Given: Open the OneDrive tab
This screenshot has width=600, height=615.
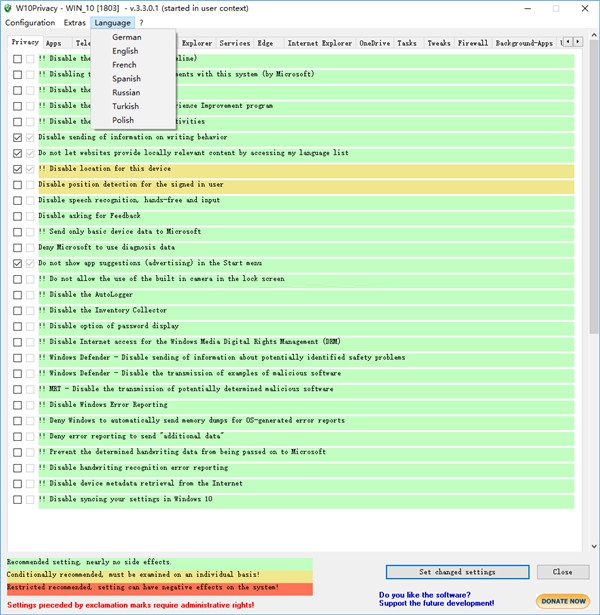Looking at the screenshot, I should pos(374,44).
